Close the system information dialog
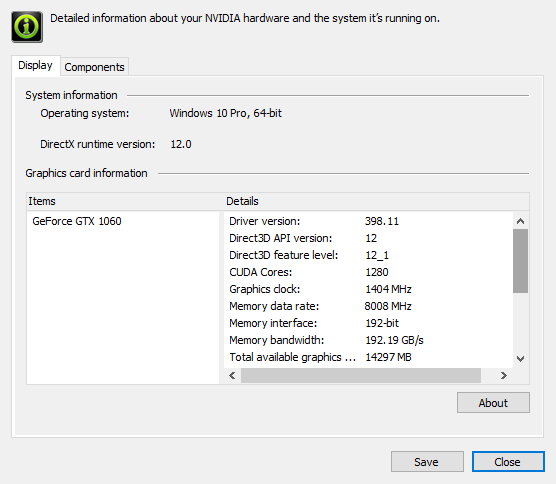This screenshot has height=484, width=556. tap(508, 462)
